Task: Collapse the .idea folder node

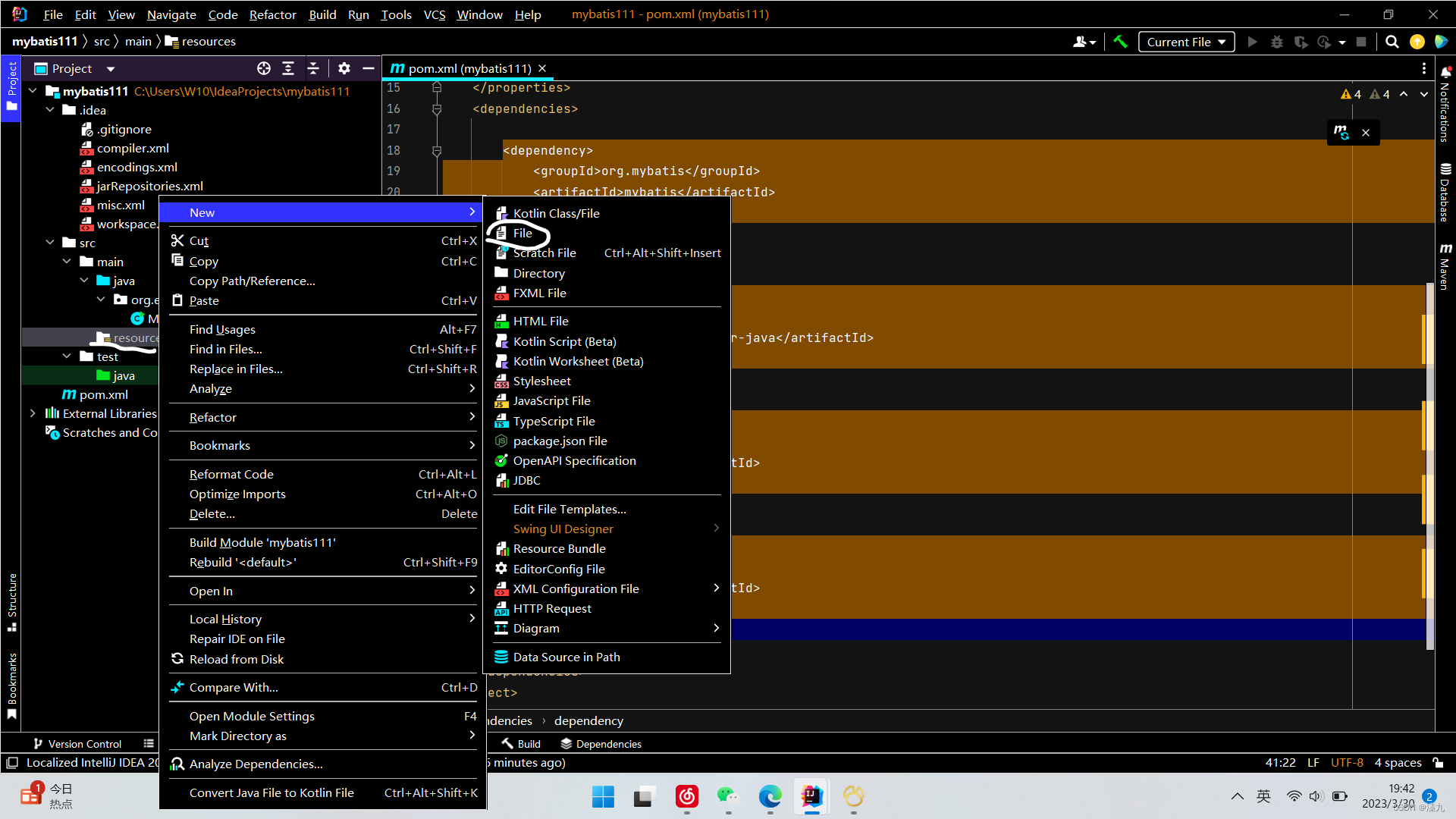Action: (x=50, y=110)
